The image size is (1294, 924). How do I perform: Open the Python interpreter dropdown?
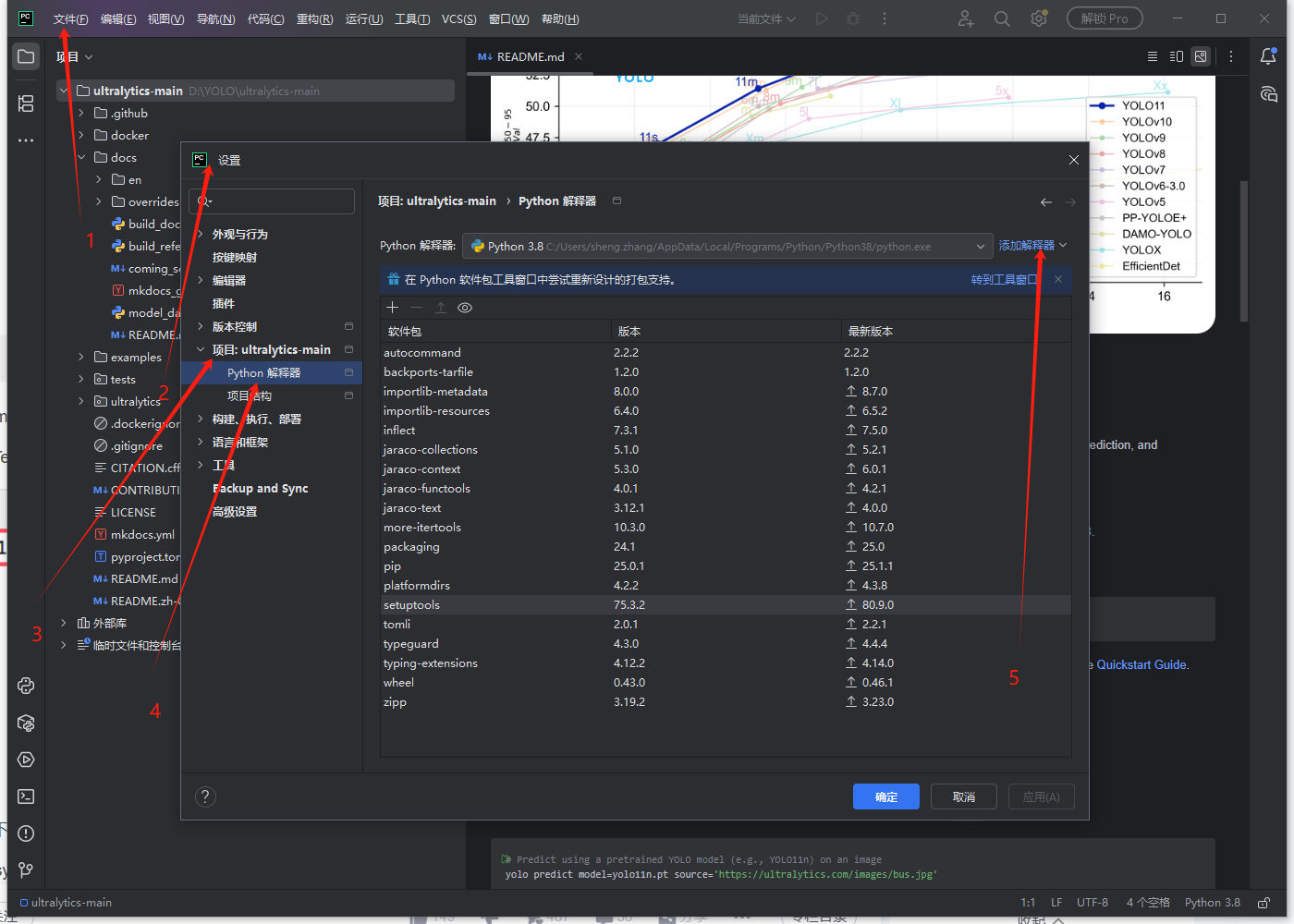tap(728, 246)
